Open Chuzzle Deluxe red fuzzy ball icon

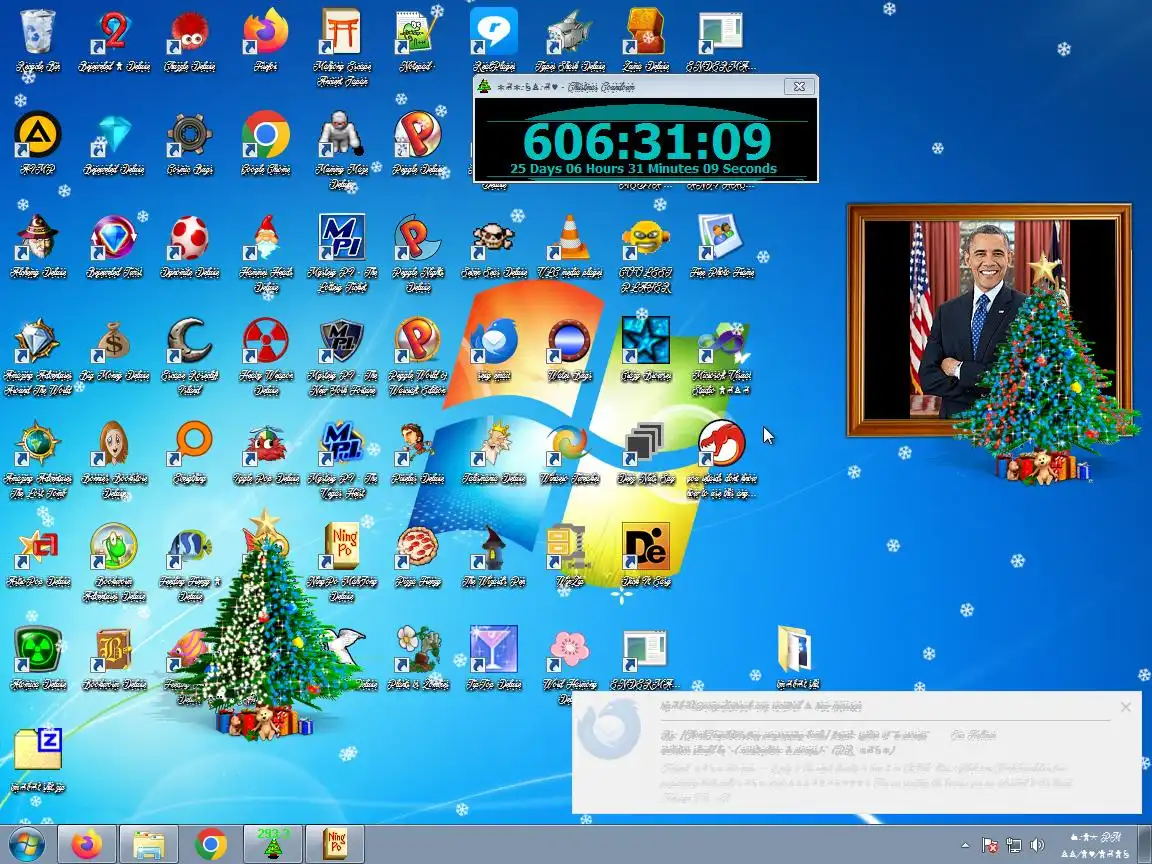pyautogui.click(x=190, y=32)
